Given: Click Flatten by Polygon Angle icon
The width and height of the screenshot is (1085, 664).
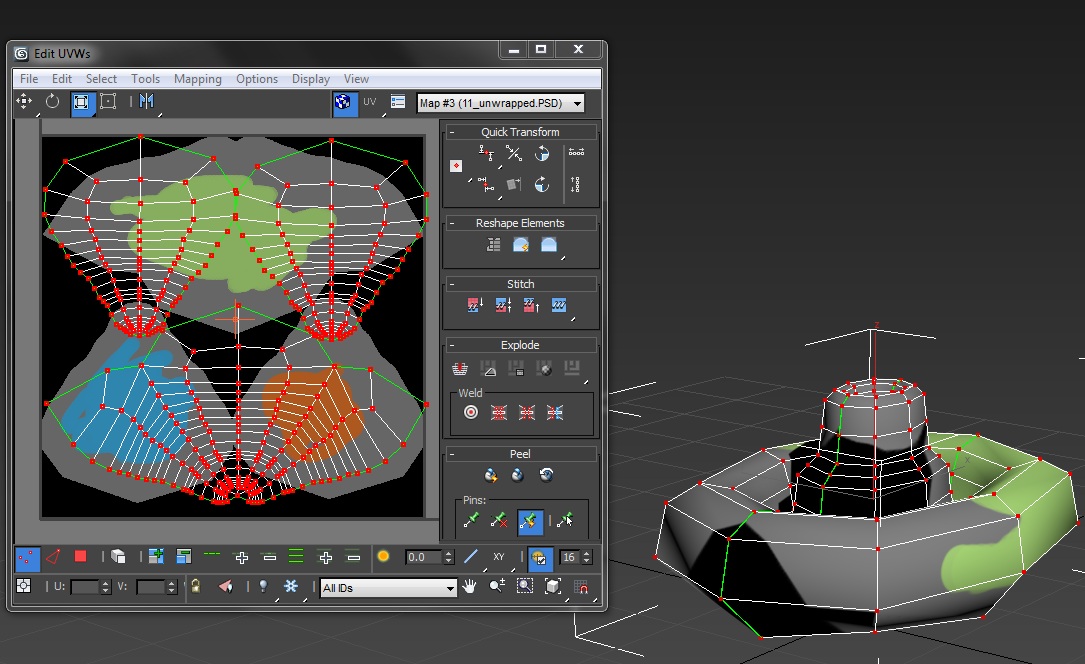Looking at the screenshot, I should point(489,369).
